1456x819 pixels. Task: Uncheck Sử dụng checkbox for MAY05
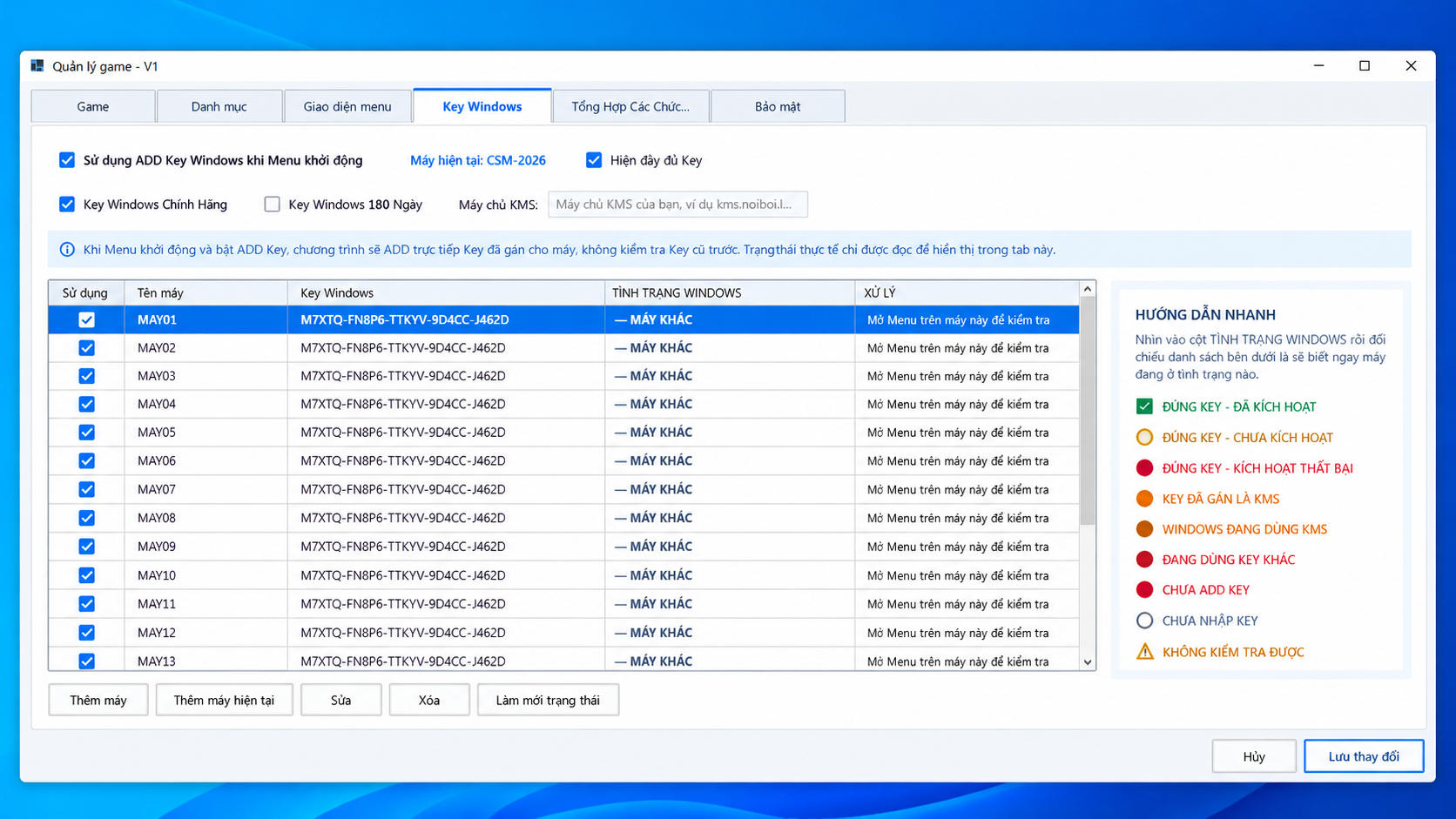86,433
